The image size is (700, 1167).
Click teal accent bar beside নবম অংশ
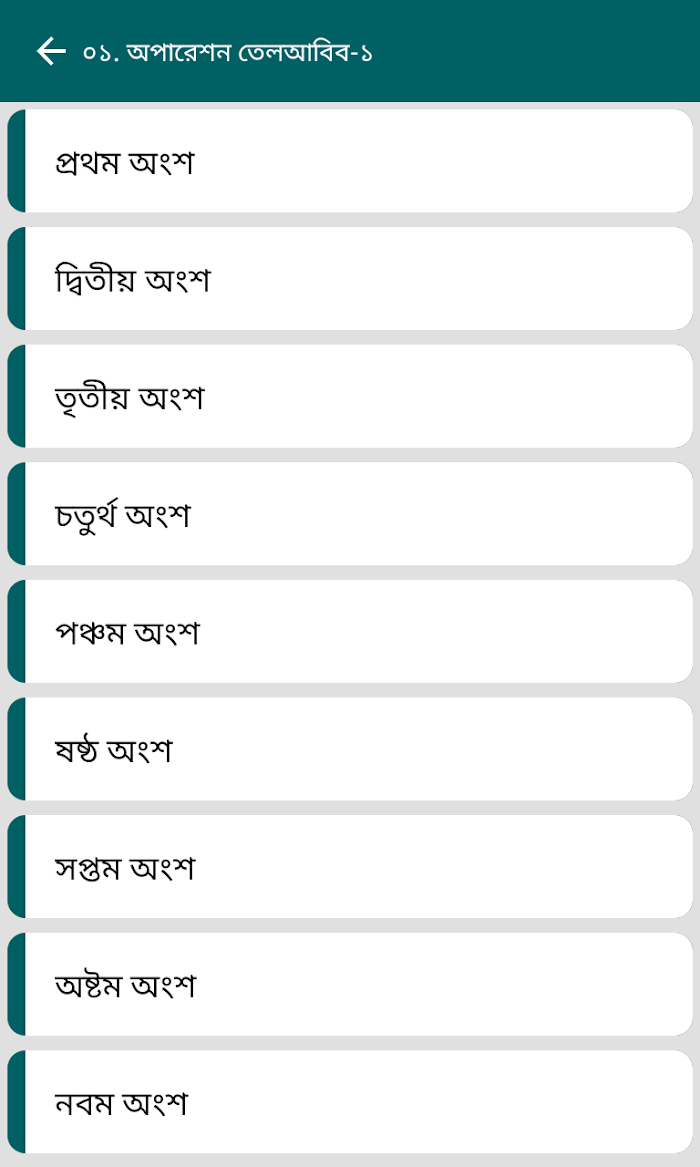click(x=16, y=1102)
